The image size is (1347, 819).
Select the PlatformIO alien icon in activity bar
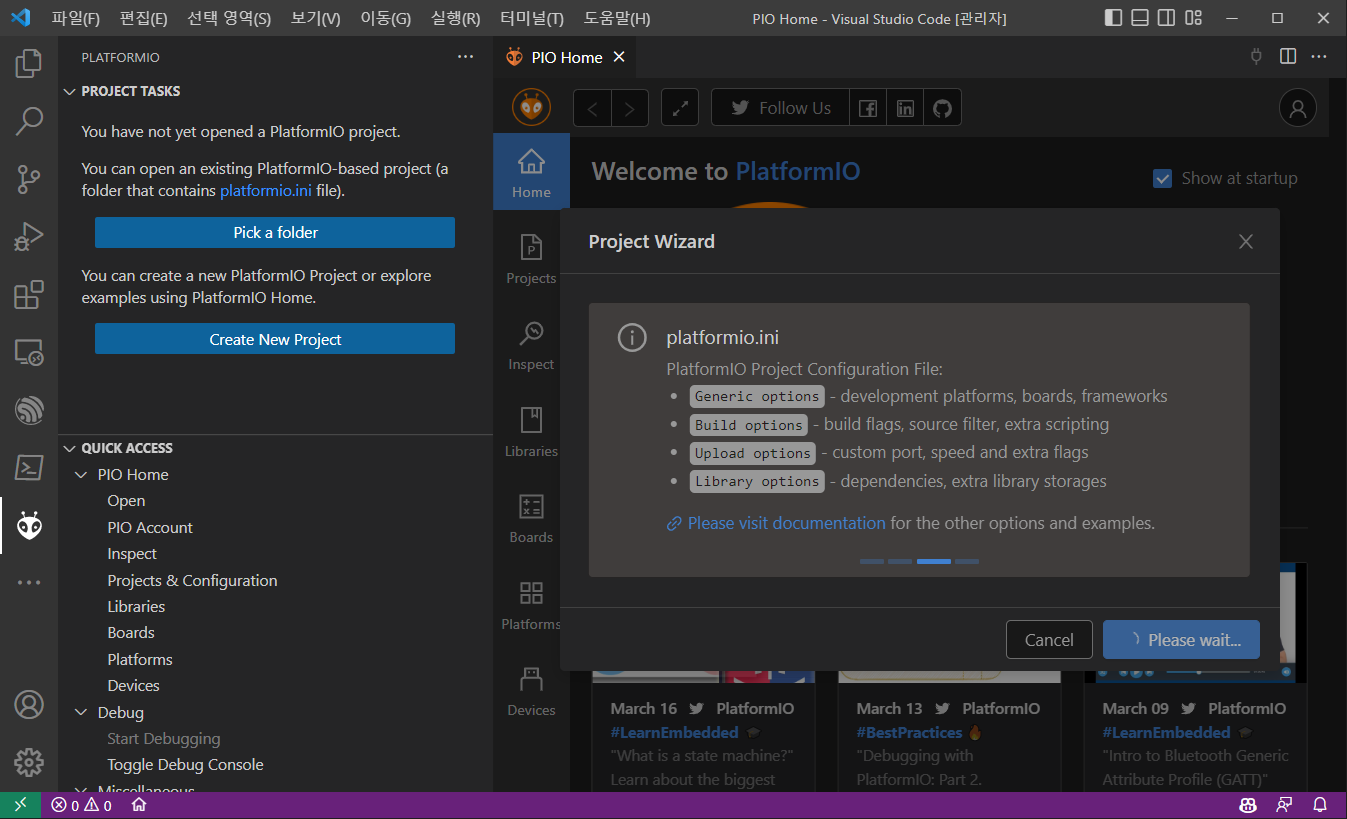[x=29, y=525]
